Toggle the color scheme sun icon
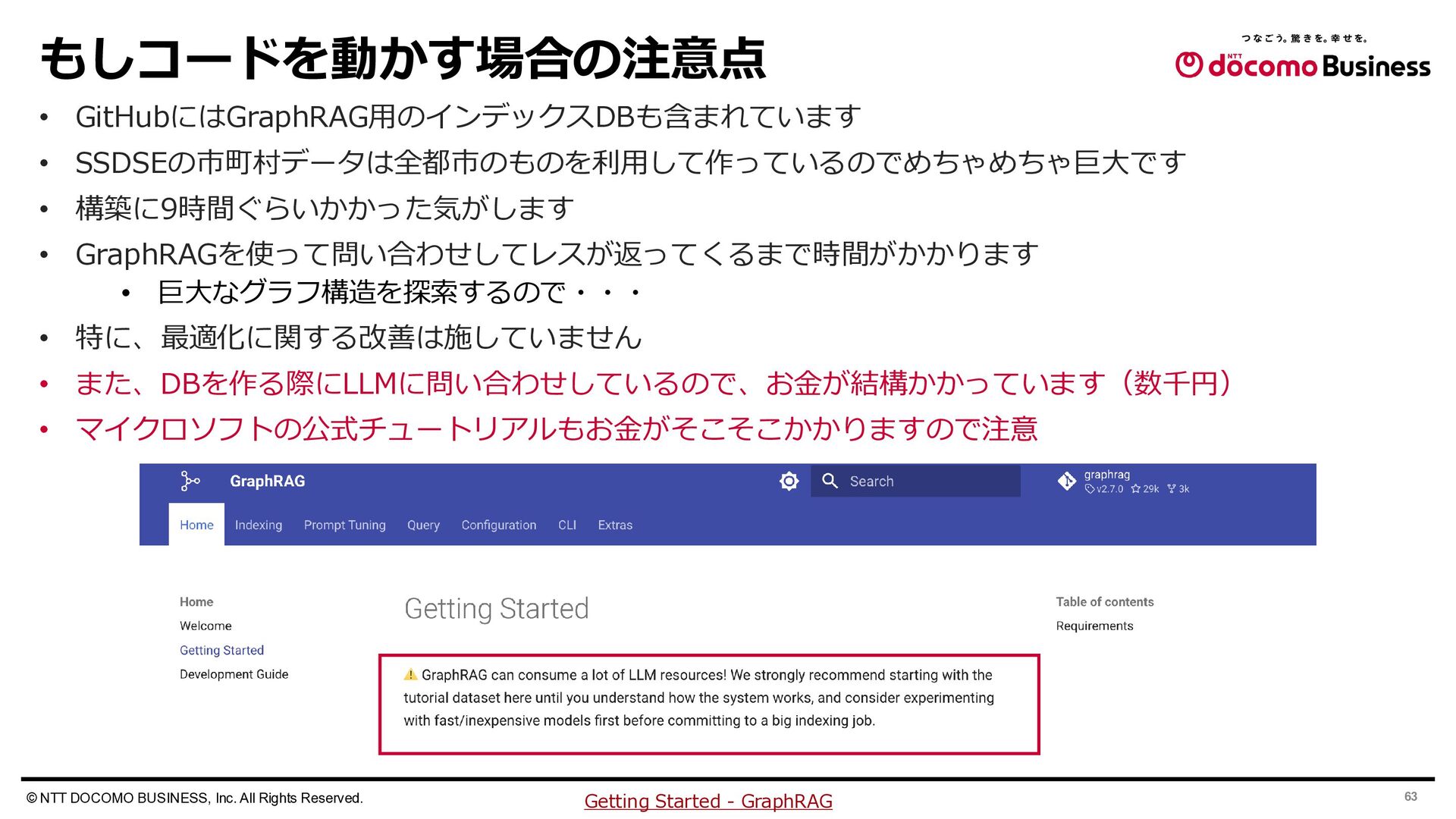 click(789, 481)
